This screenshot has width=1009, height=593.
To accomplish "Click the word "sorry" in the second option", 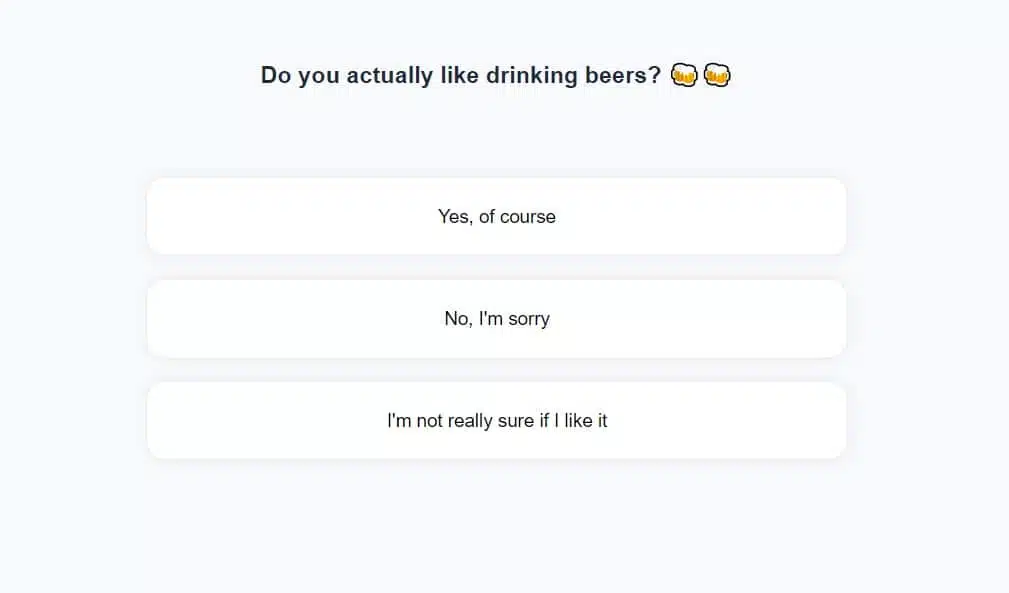I will pos(528,319).
